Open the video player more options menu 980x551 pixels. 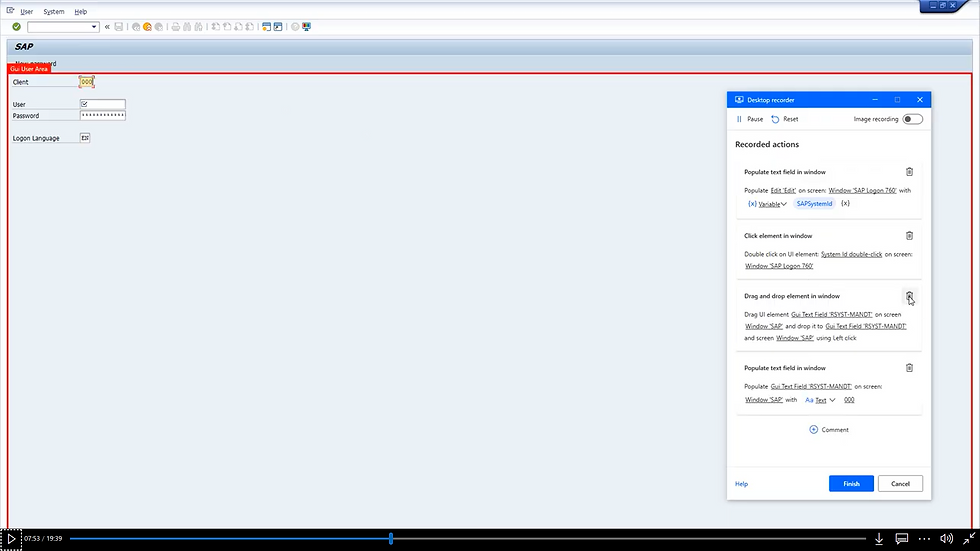pyautogui.click(x=924, y=539)
